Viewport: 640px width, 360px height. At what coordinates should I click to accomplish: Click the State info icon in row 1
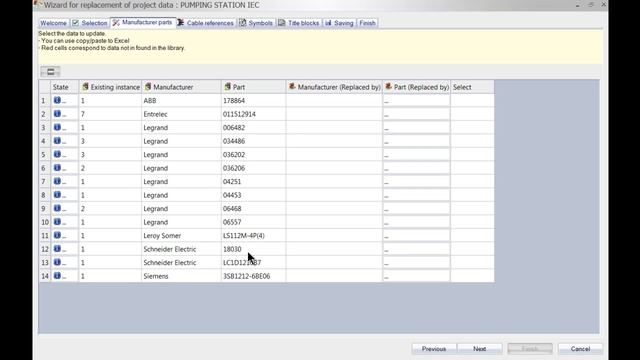57,100
